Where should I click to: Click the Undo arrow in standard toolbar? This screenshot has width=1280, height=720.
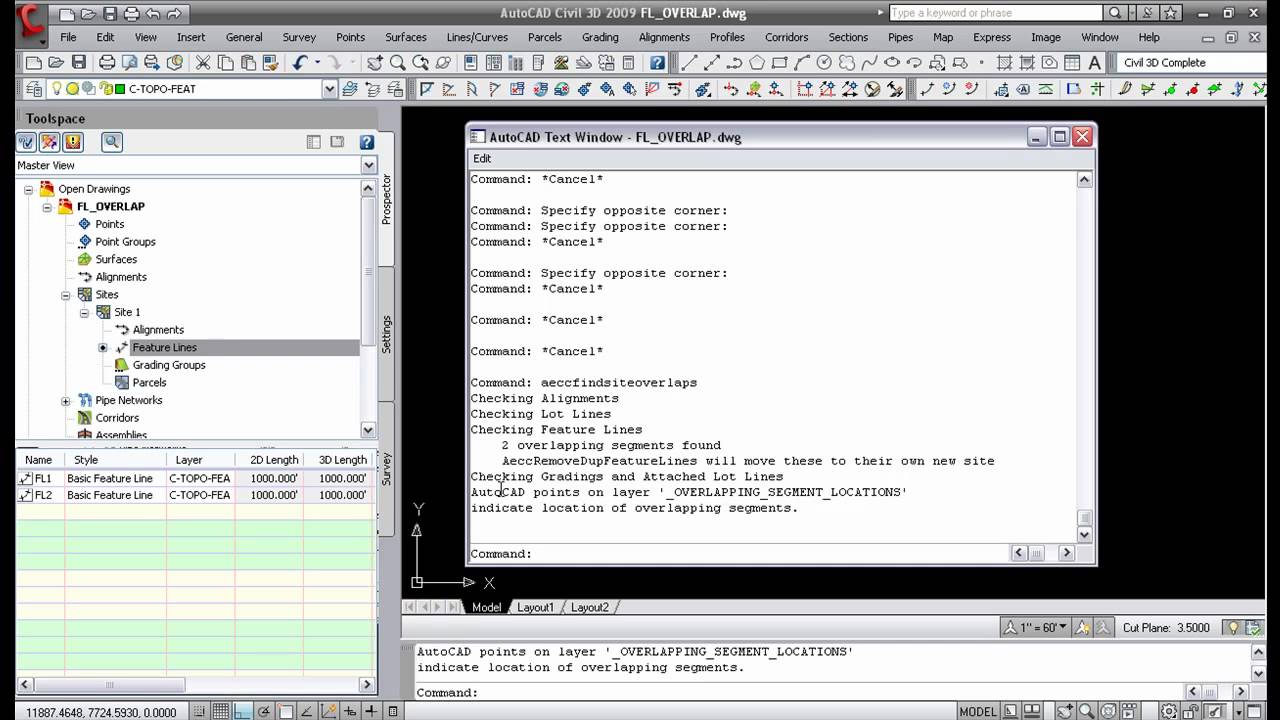(300, 62)
